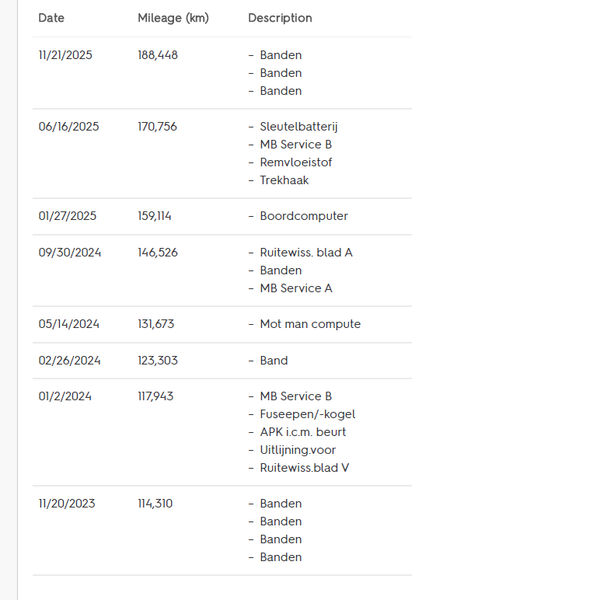
Task: Select the Ruitewiss. blad A item
Action: [306, 252]
